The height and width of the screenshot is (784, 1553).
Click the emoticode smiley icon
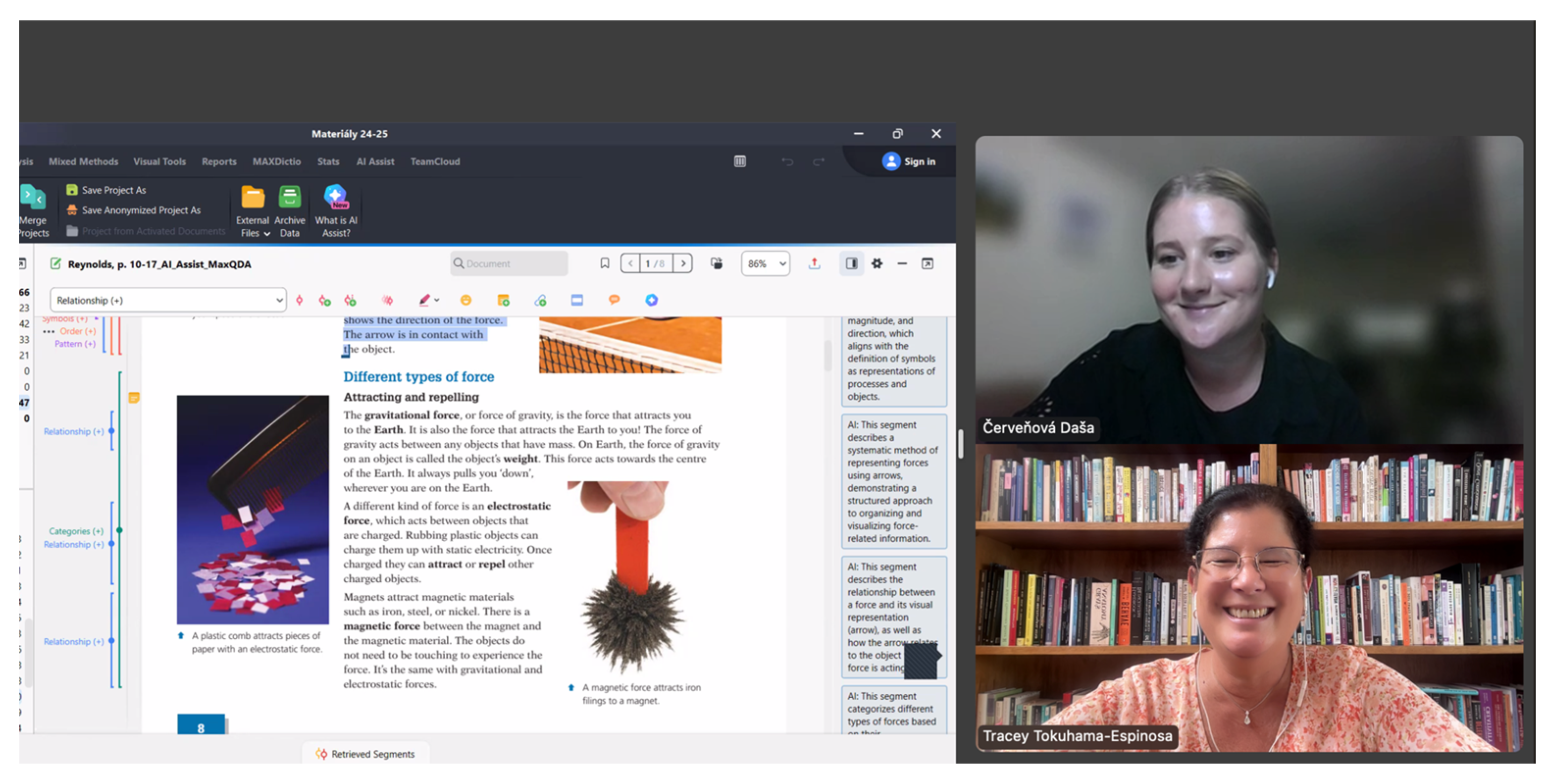click(465, 300)
